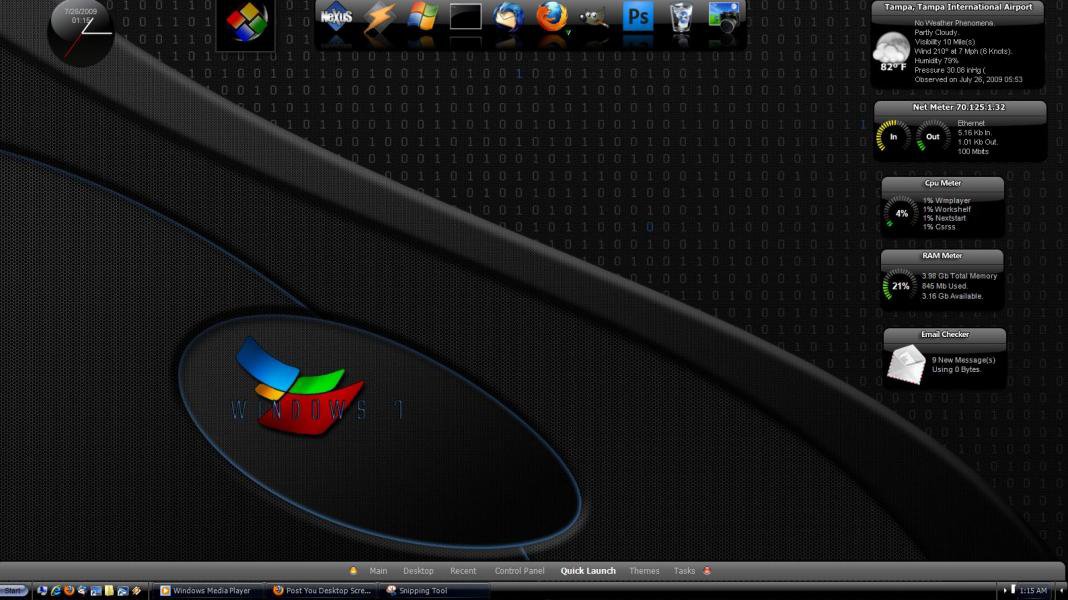Expand hidden system tray icons arrow
Viewport: 1068px width, 600px height.
coord(1005,590)
